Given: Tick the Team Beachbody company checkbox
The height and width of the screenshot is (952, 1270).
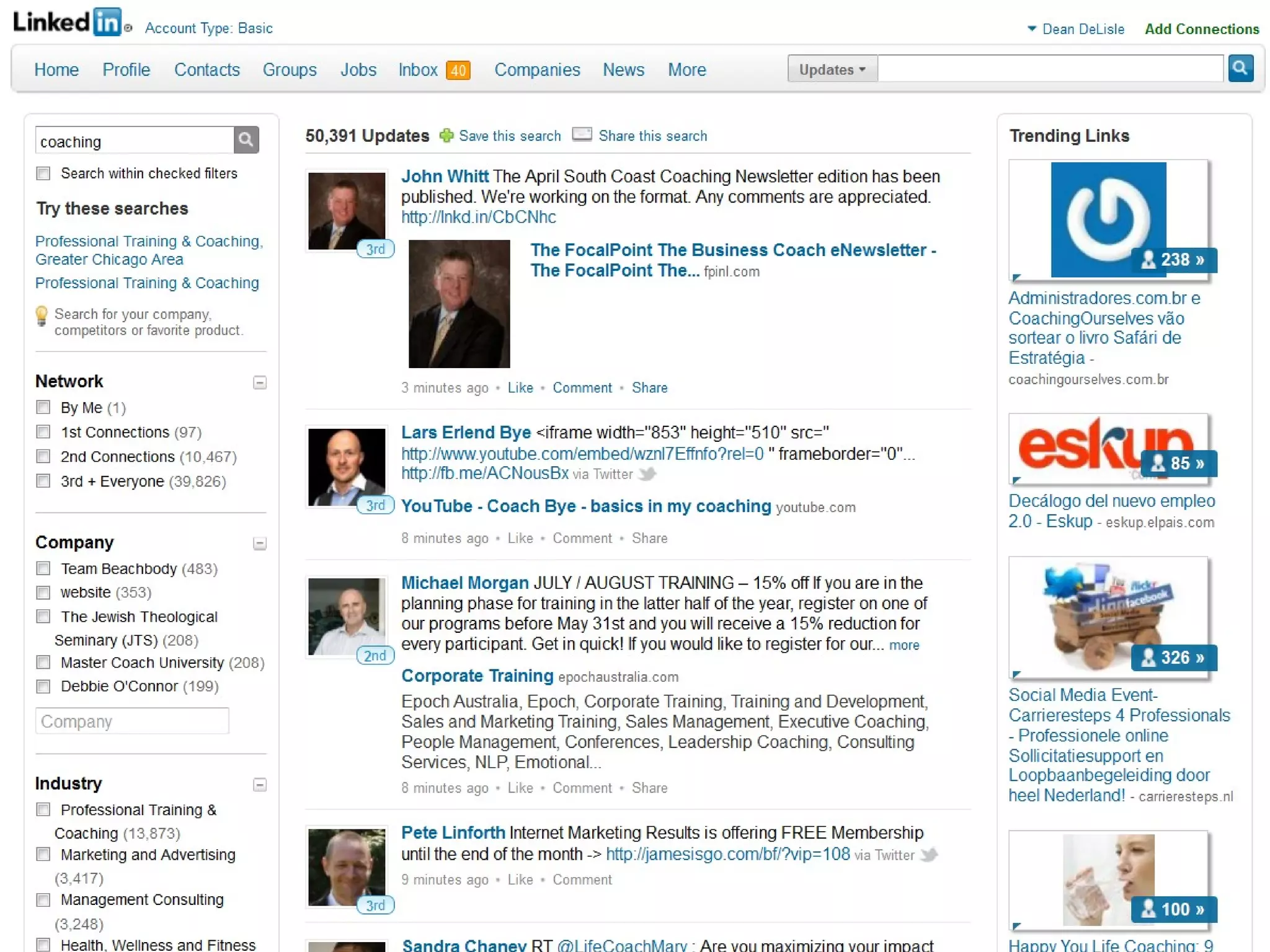Looking at the screenshot, I should coord(43,568).
